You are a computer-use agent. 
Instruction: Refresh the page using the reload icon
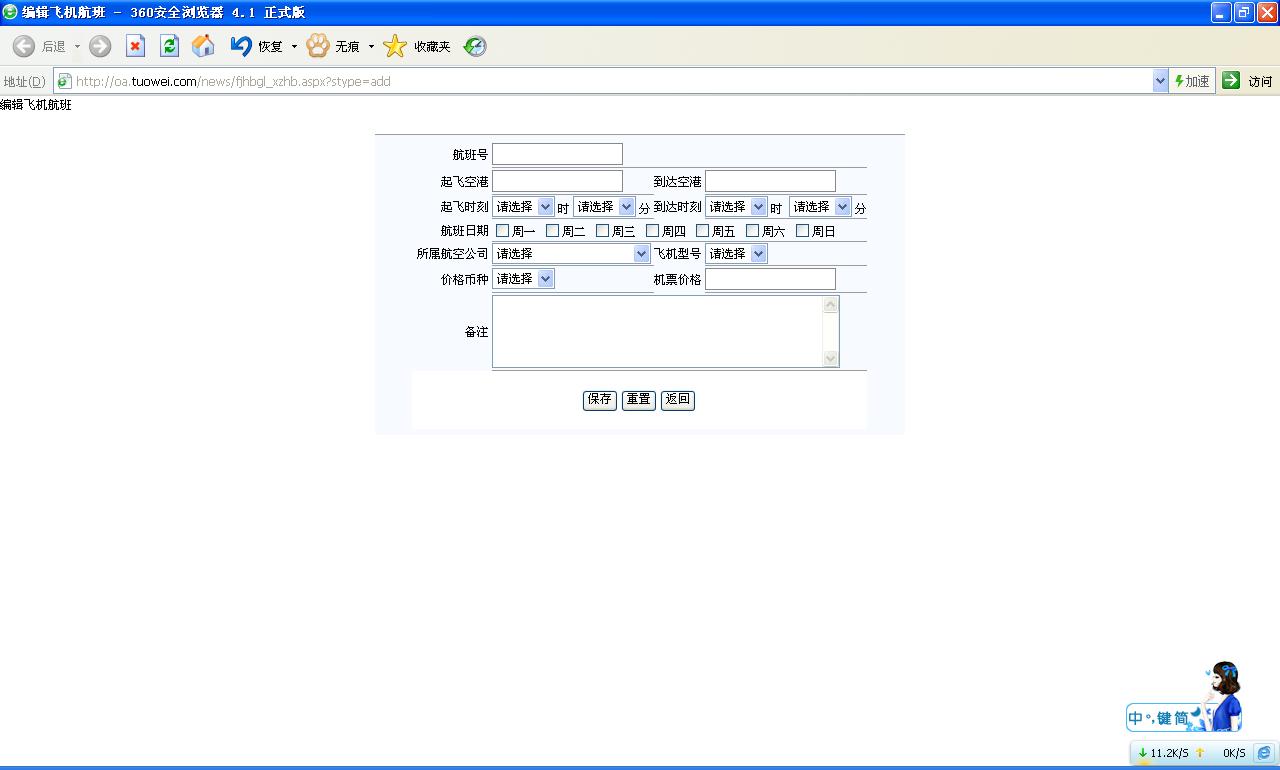click(169, 46)
